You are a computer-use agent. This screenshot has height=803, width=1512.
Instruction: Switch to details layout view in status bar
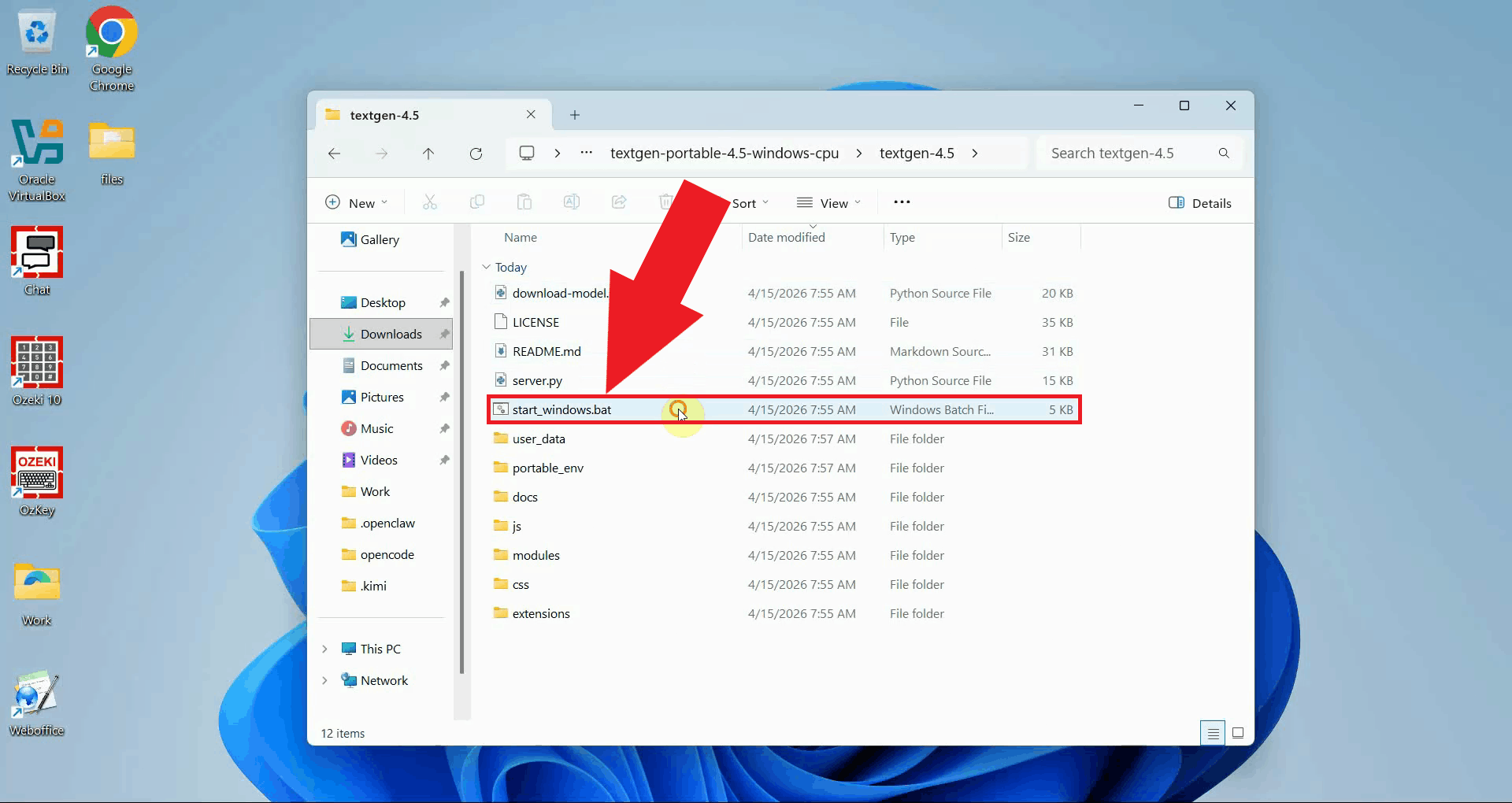tap(1212, 732)
